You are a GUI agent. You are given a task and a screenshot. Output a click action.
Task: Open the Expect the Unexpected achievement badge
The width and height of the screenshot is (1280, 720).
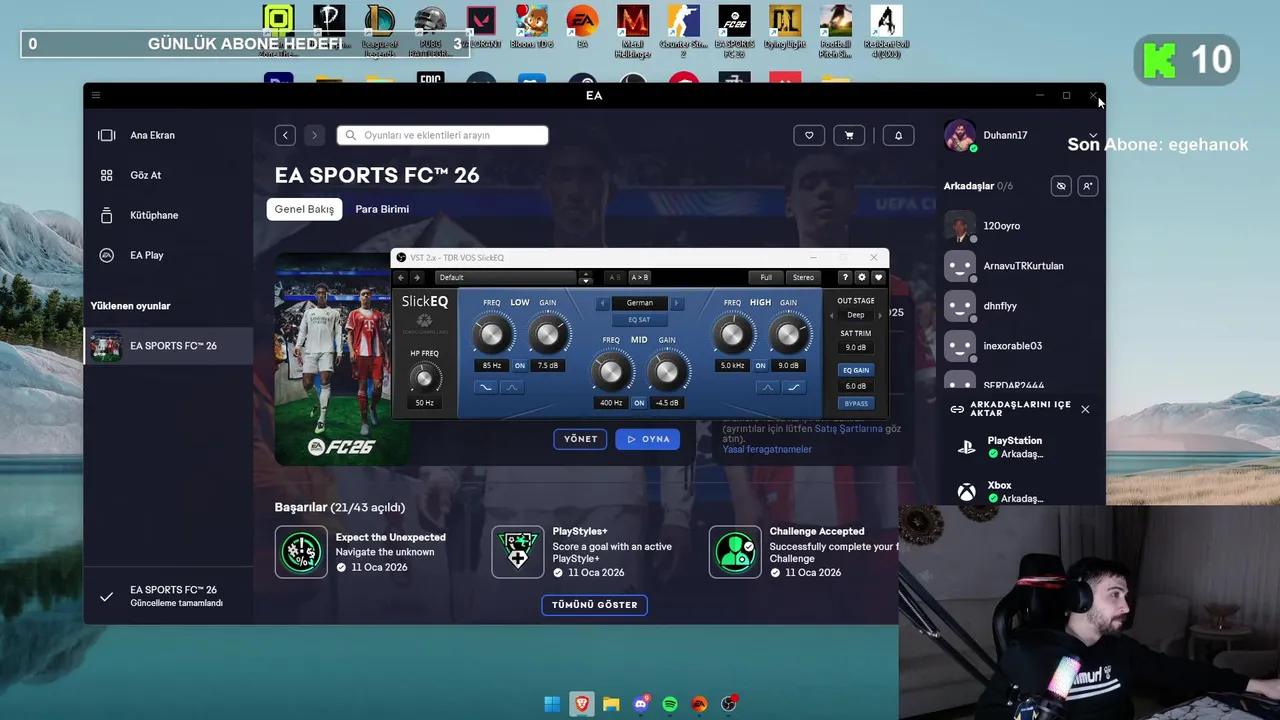(x=301, y=552)
